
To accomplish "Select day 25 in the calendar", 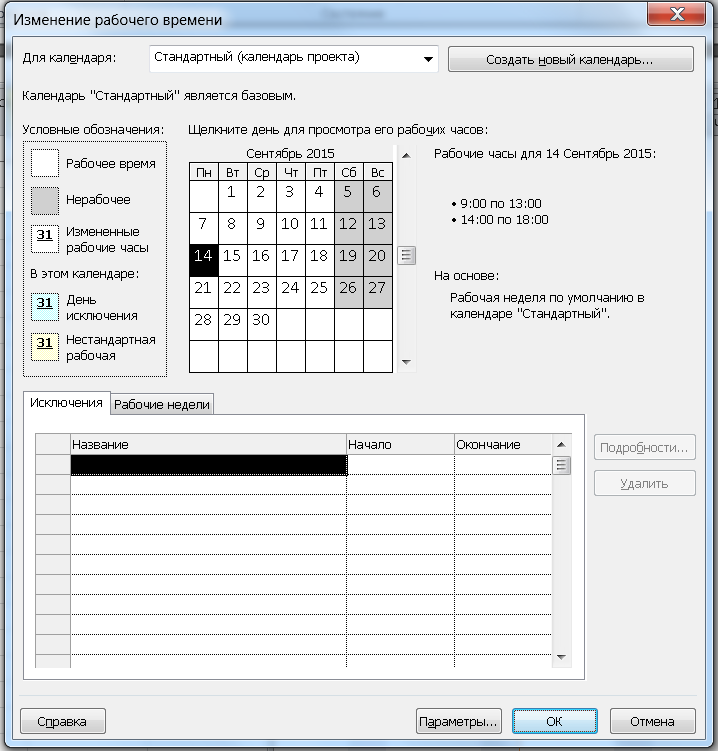I will tap(319, 292).
